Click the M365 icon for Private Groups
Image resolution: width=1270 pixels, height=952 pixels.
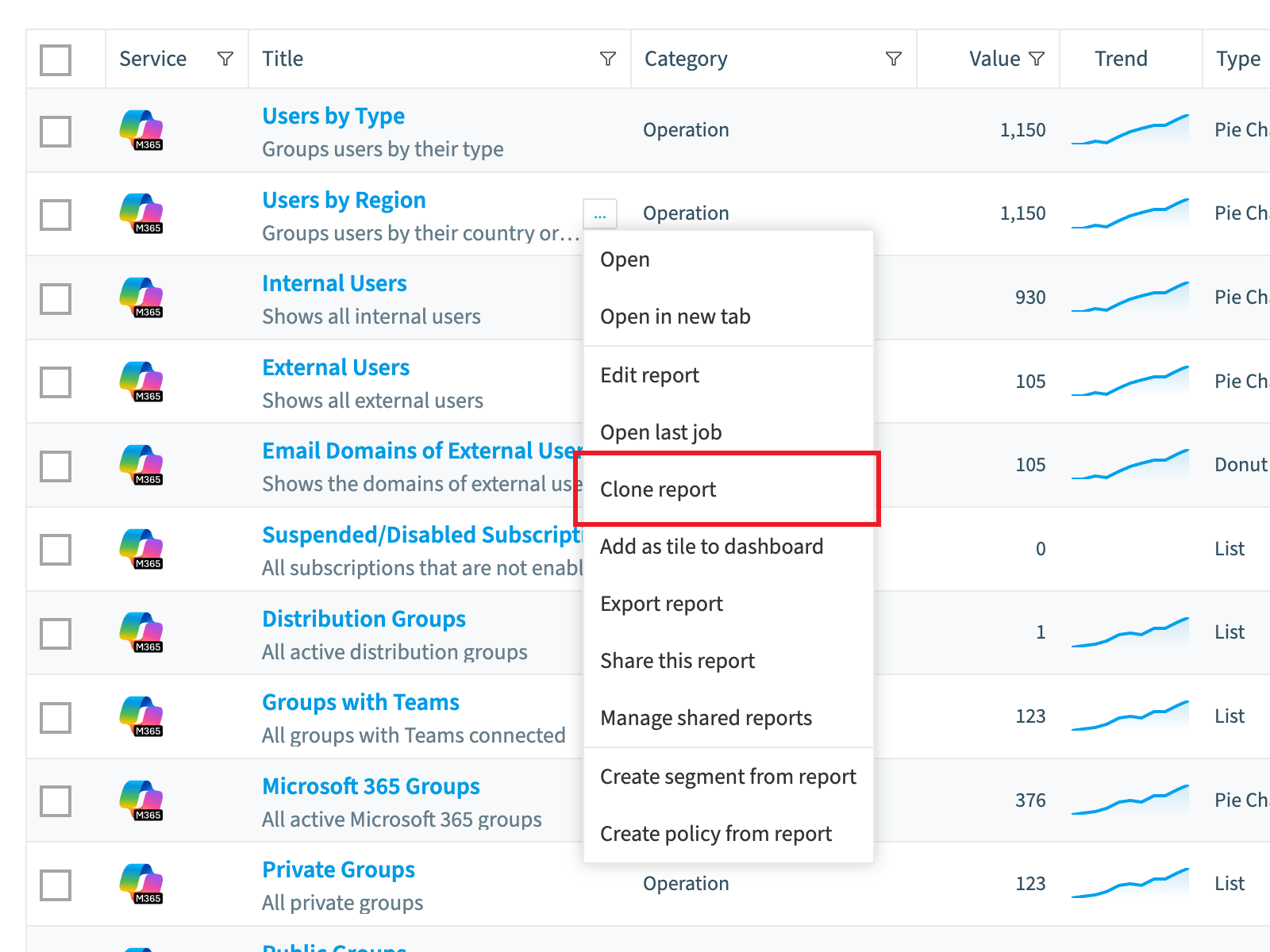tap(141, 884)
